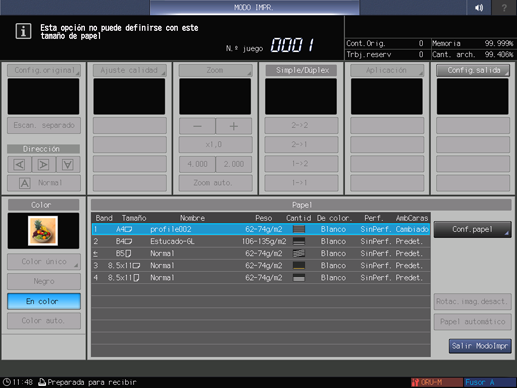Select 1->1 simplex option
Image resolution: width=517 pixels, height=388 pixels.
coord(301,183)
